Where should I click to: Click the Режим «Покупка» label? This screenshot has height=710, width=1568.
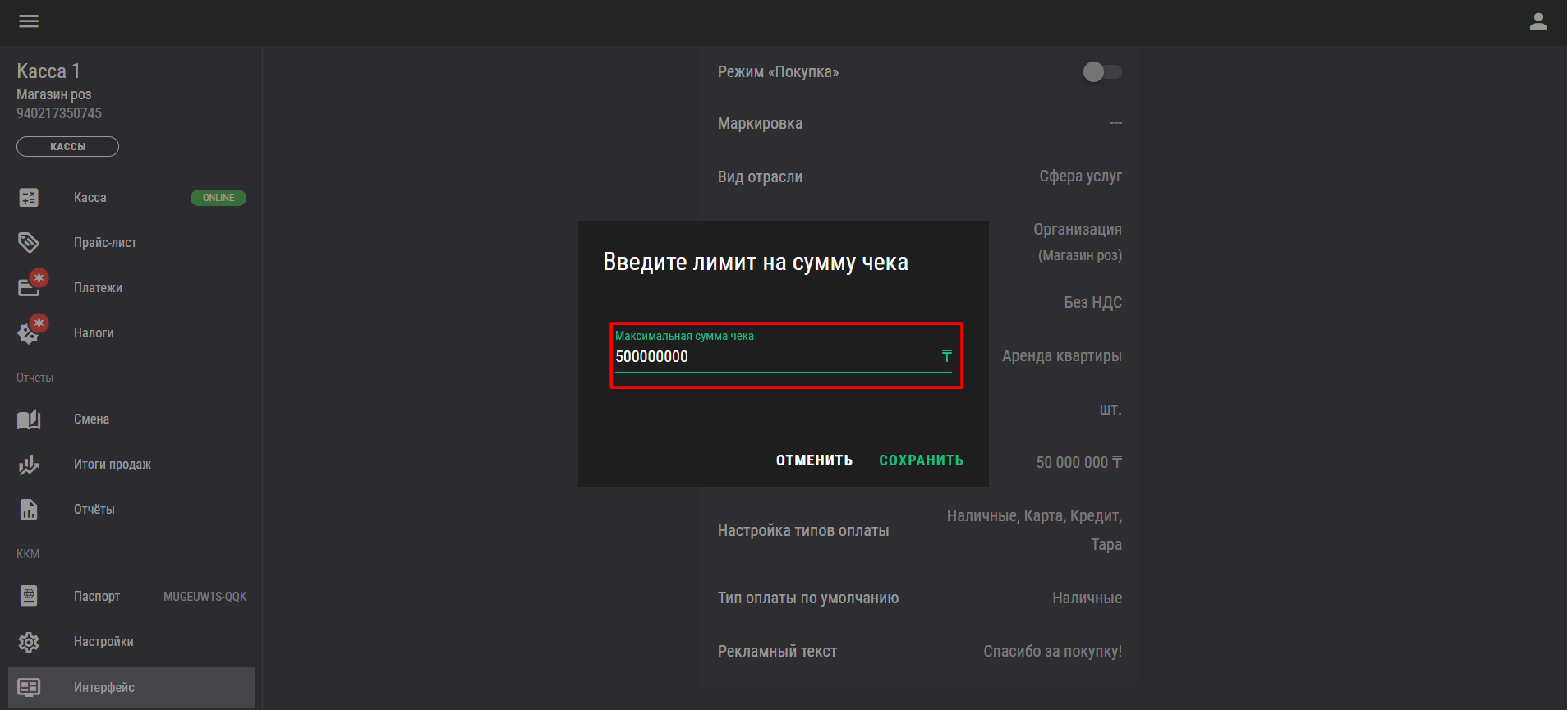point(778,72)
